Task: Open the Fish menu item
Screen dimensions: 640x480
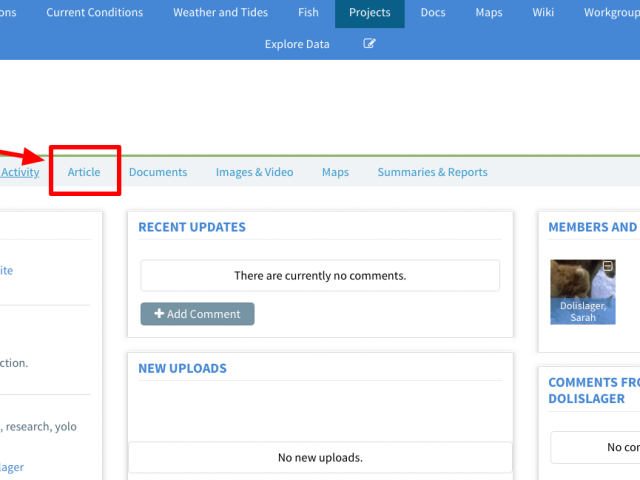Action: click(x=308, y=13)
